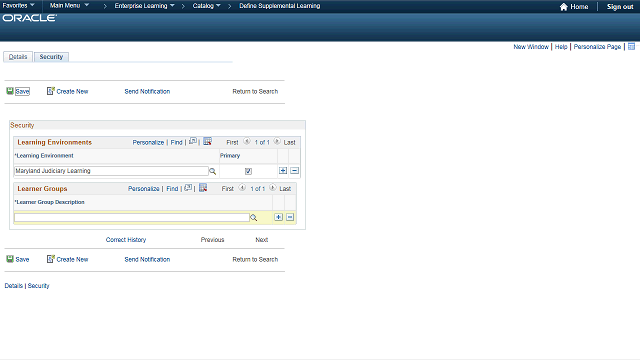Open Learner Group Description lookup magnifier

253,218
